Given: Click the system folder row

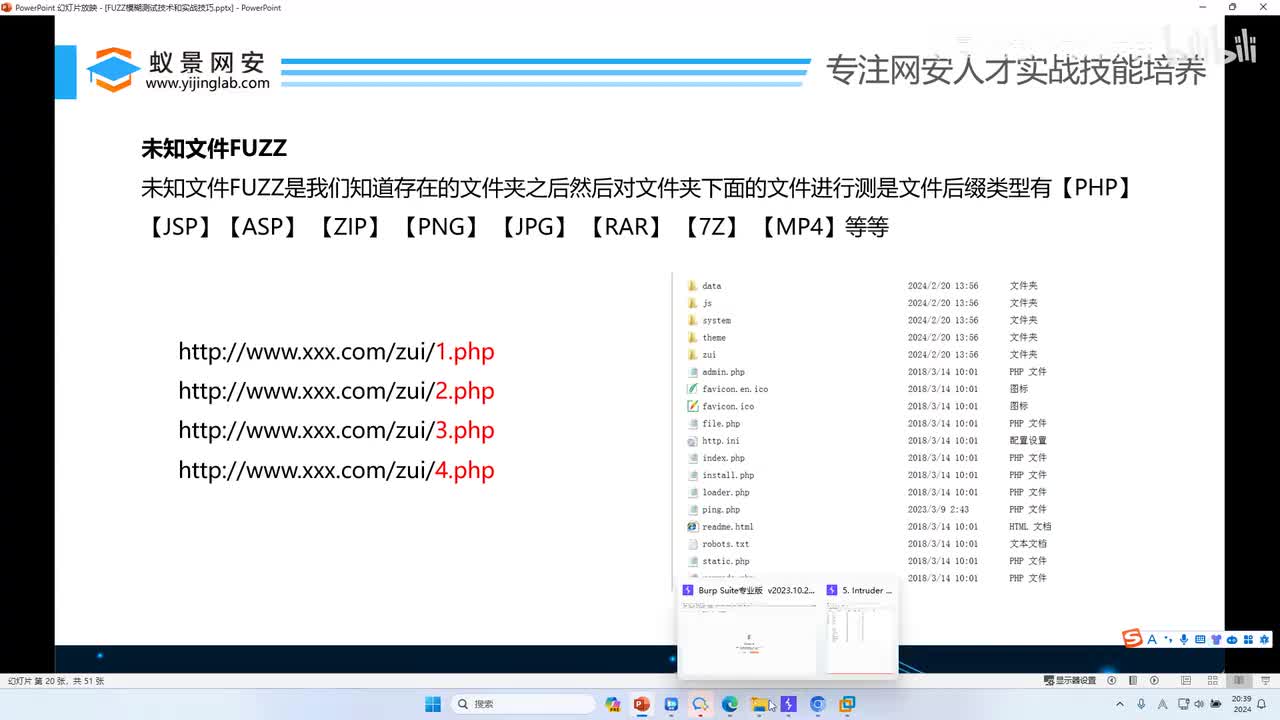Looking at the screenshot, I should [x=862, y=320].
